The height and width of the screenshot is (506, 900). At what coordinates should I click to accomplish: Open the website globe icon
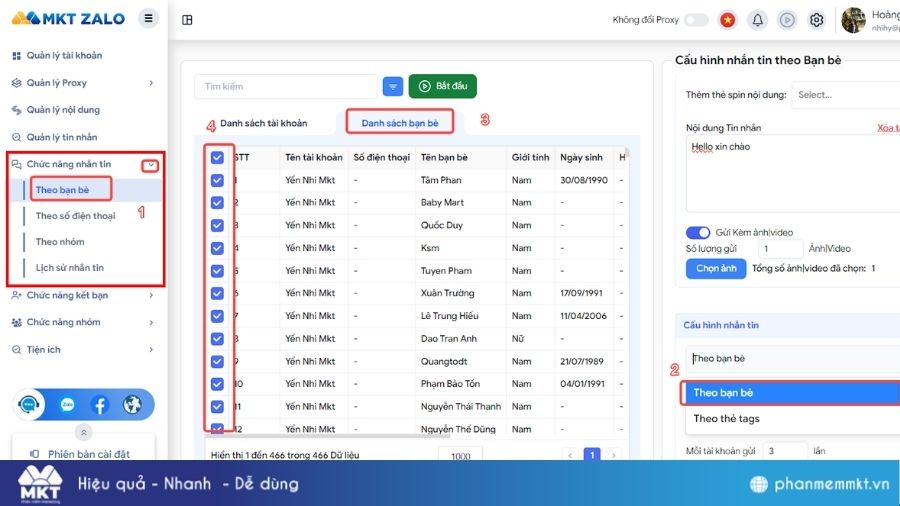pos(132,404)
